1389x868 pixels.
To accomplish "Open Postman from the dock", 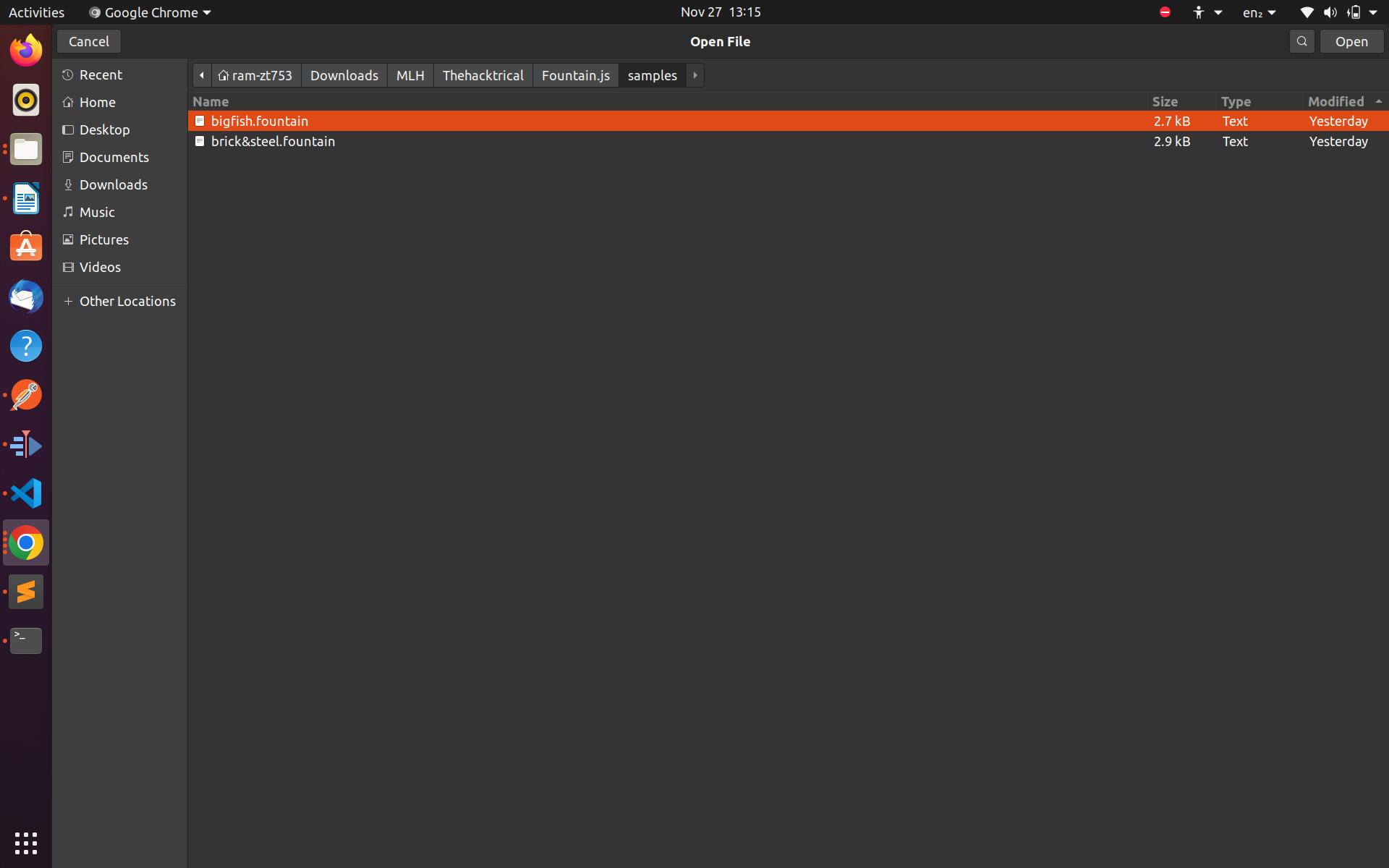I will tap(26, 395).
